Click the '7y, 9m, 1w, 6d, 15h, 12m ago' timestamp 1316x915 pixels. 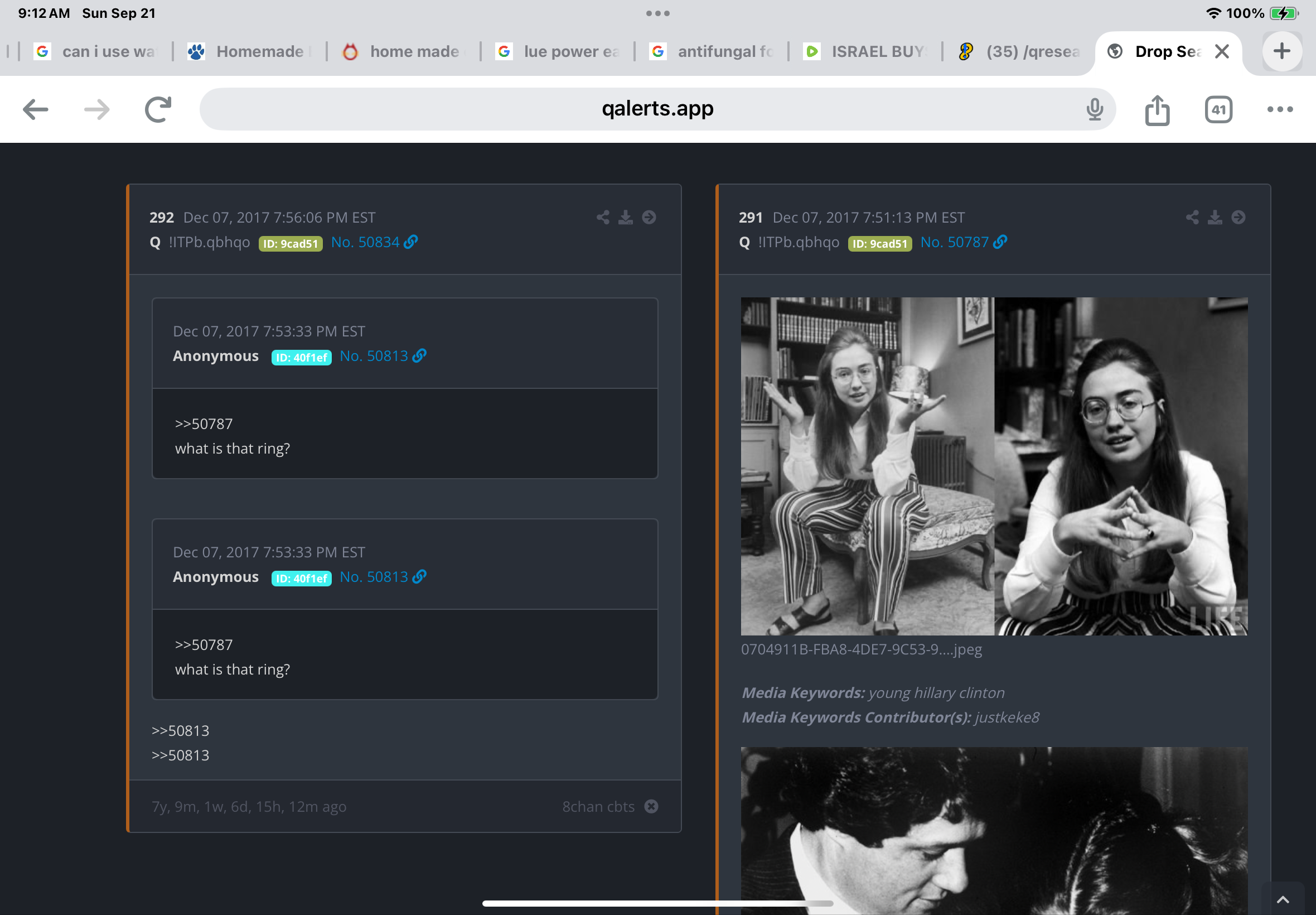(249, 806)
